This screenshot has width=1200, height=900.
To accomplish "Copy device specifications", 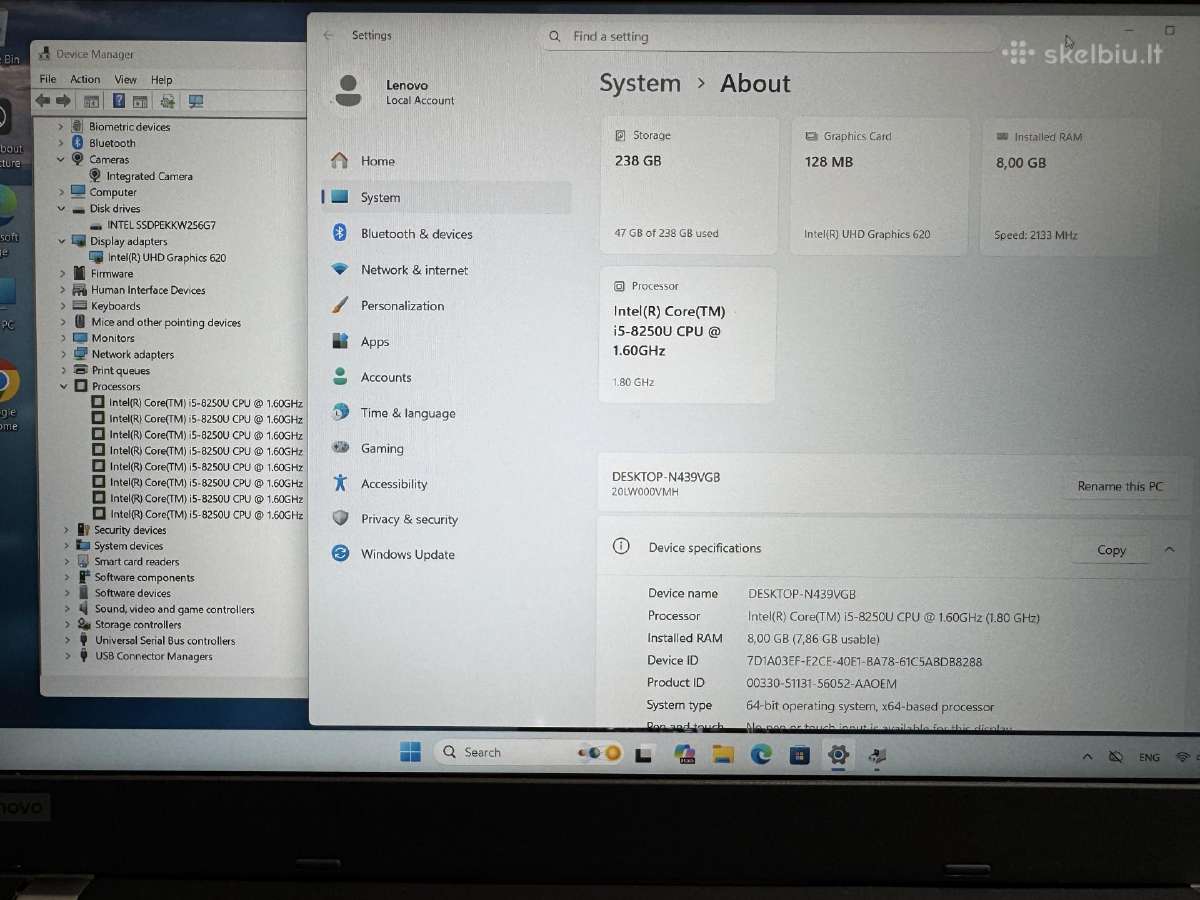I will coord(1111,550).
